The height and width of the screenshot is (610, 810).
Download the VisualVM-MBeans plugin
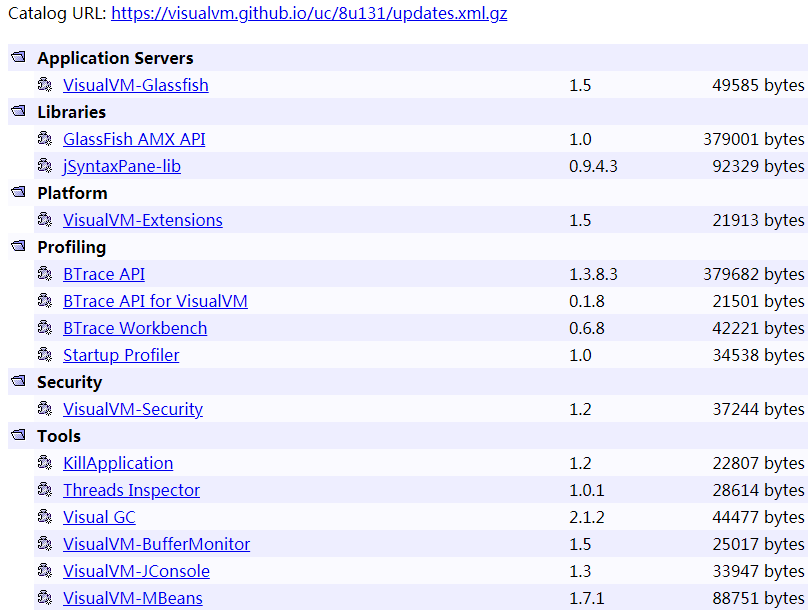(133, 598)
